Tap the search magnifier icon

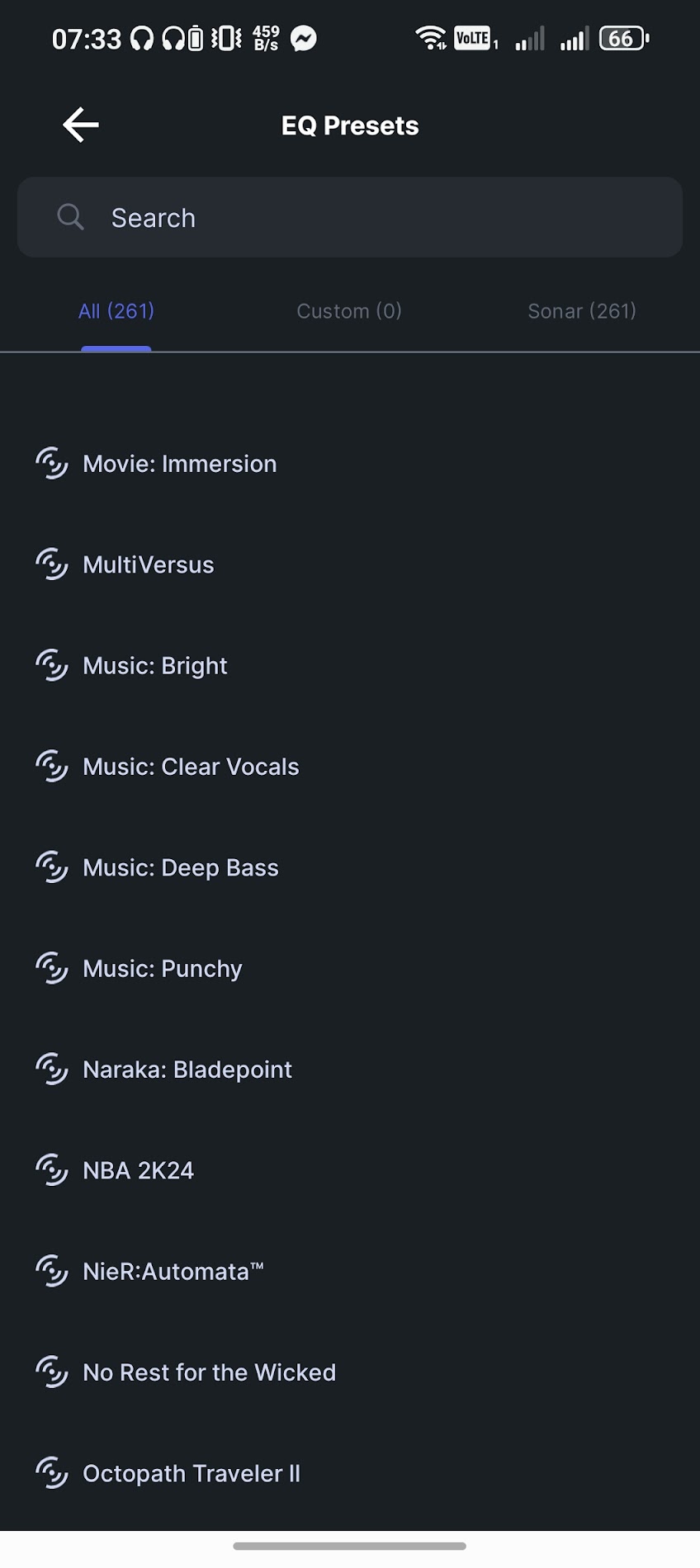(71, 217)
